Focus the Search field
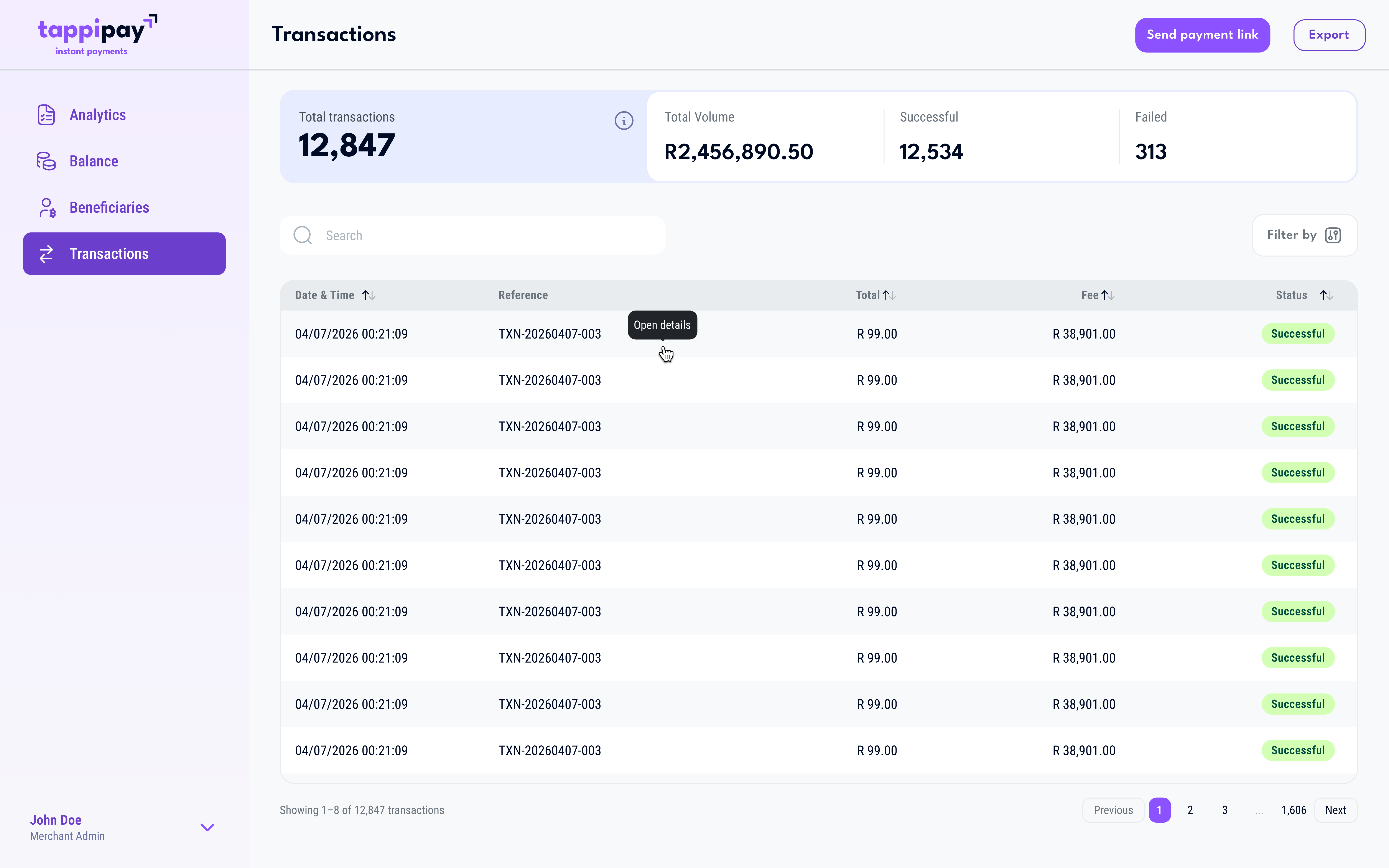1389x868 pixels. [x=472, y=235]
